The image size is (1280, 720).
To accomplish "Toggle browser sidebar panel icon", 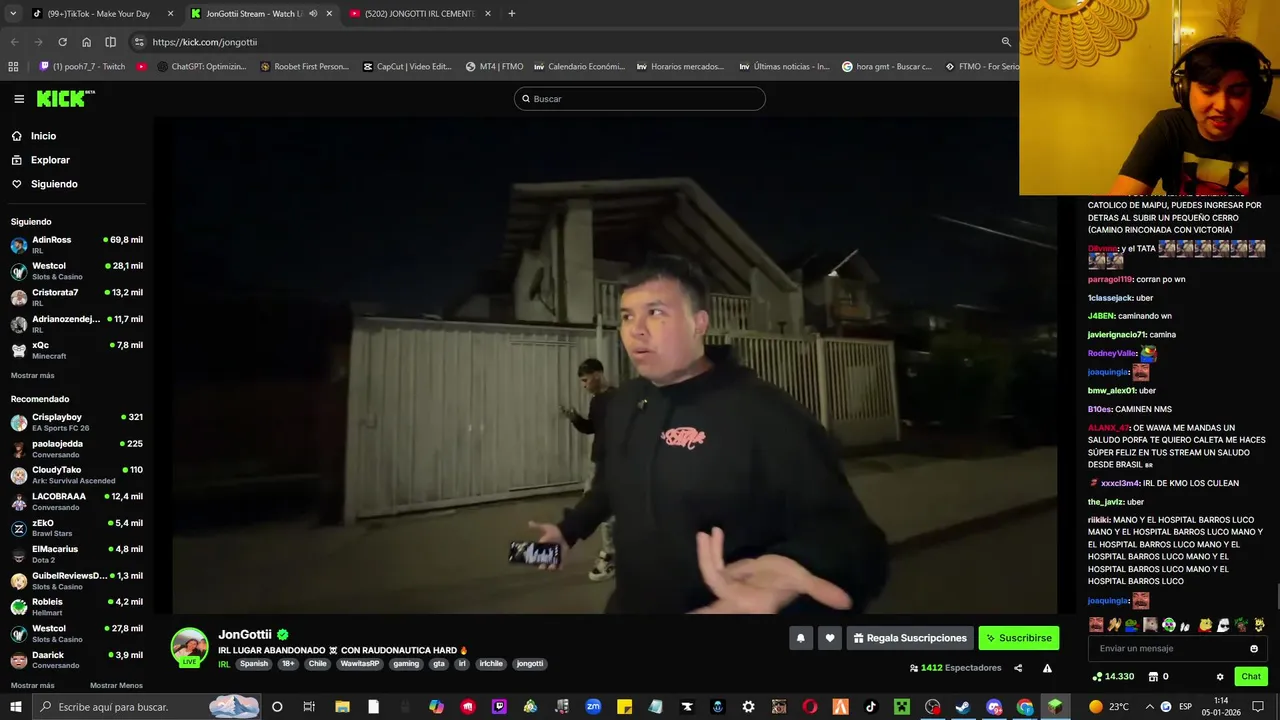I will click(110, 42).
